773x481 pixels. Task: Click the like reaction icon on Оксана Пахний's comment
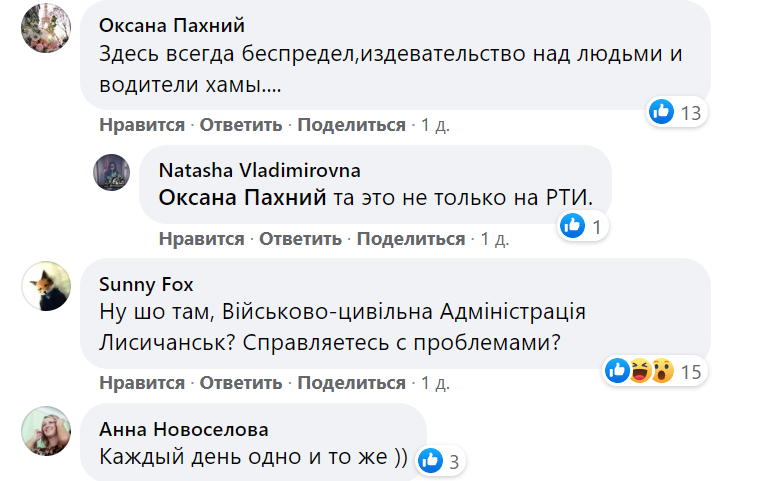click(662, 112)
